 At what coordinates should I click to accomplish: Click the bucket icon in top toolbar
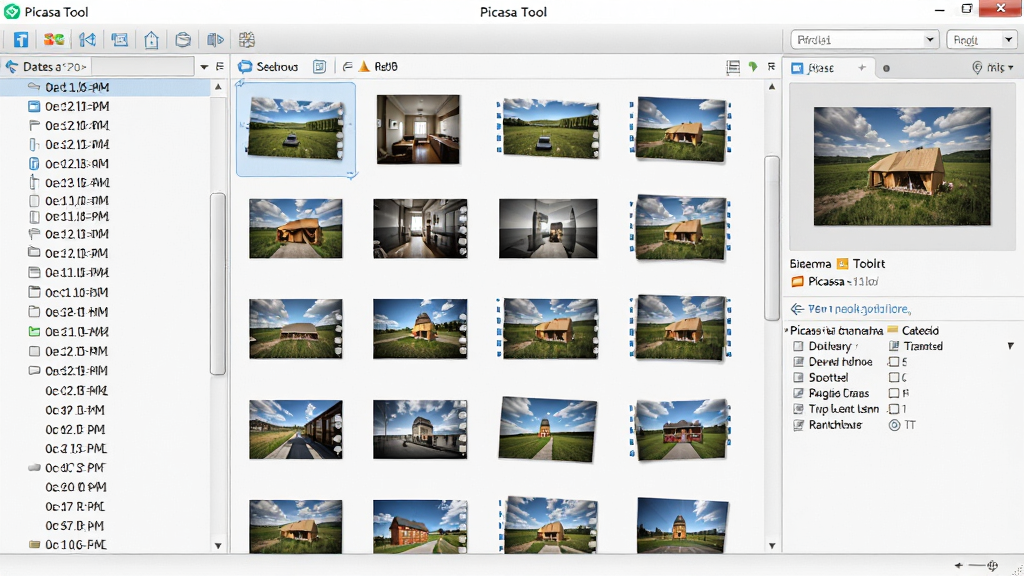[183, 40]
